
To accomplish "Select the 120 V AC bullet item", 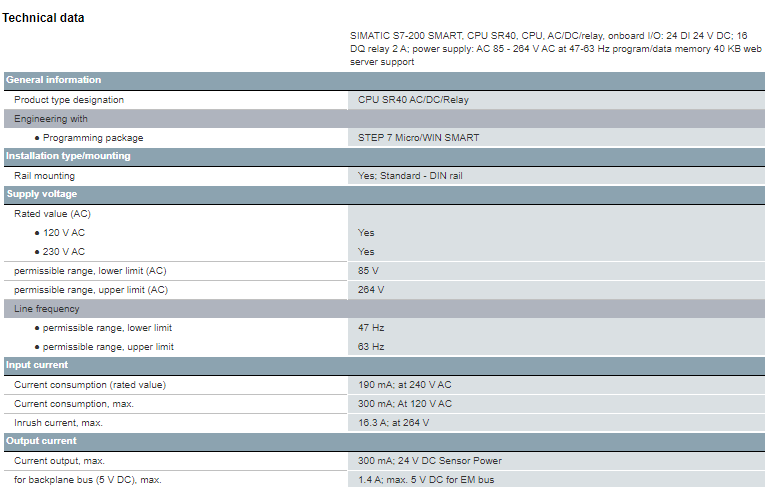I will (64, 232).
